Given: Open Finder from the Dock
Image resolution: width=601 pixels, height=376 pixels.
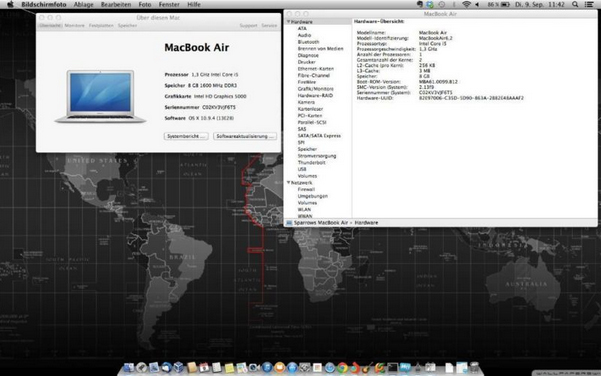Looking at the screenshot, I should click(129, 368).
